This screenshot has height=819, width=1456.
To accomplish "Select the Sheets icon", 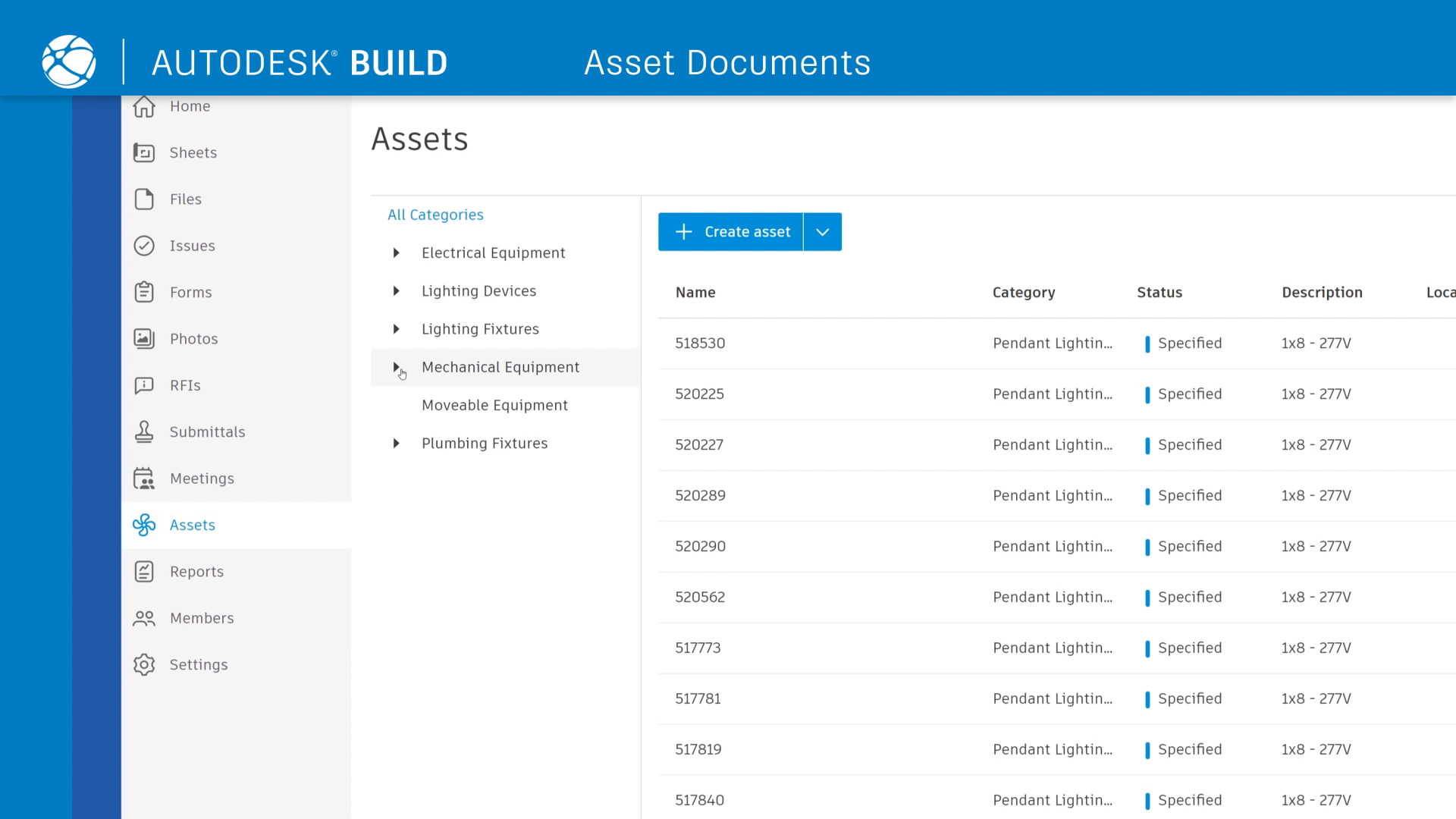I will click(145, 152).
